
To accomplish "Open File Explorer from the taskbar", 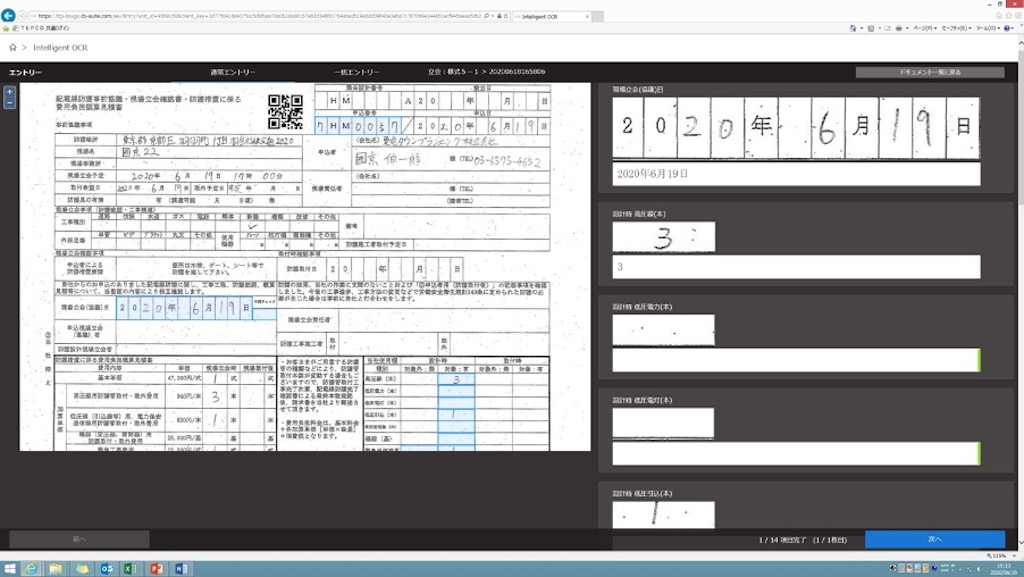I will tap(56, 569).
